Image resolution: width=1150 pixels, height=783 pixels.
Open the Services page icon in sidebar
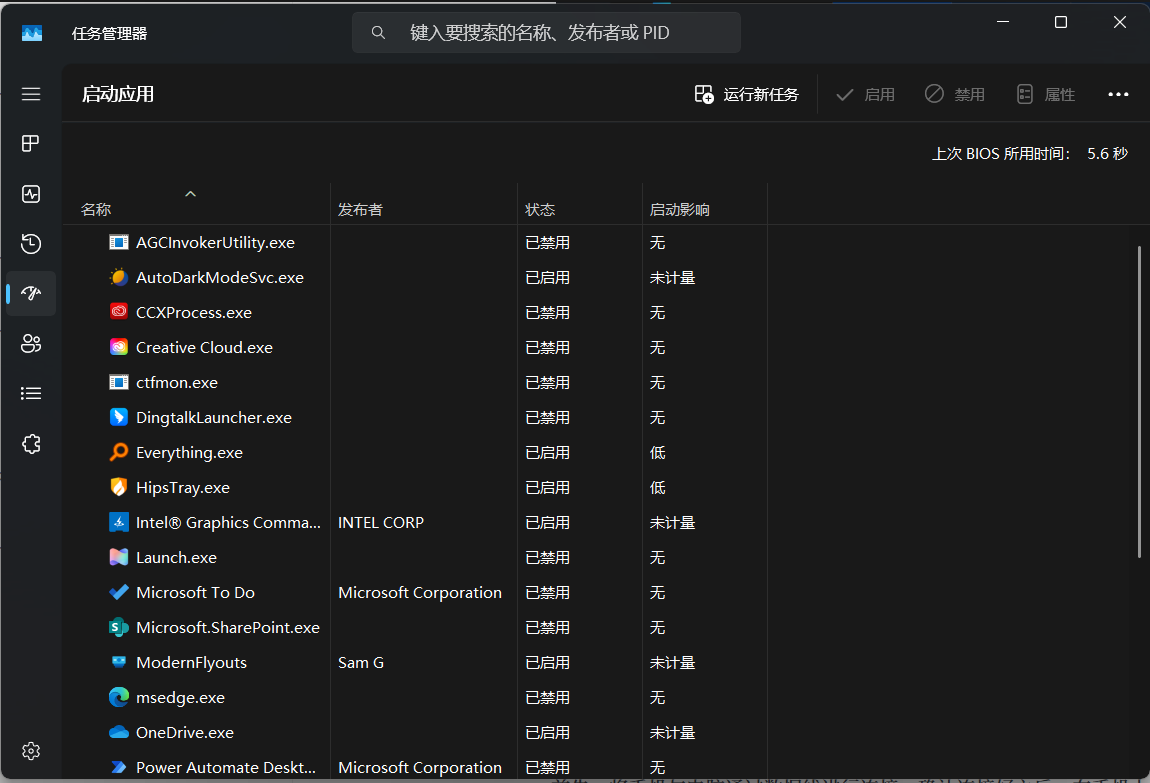point(31,444)
